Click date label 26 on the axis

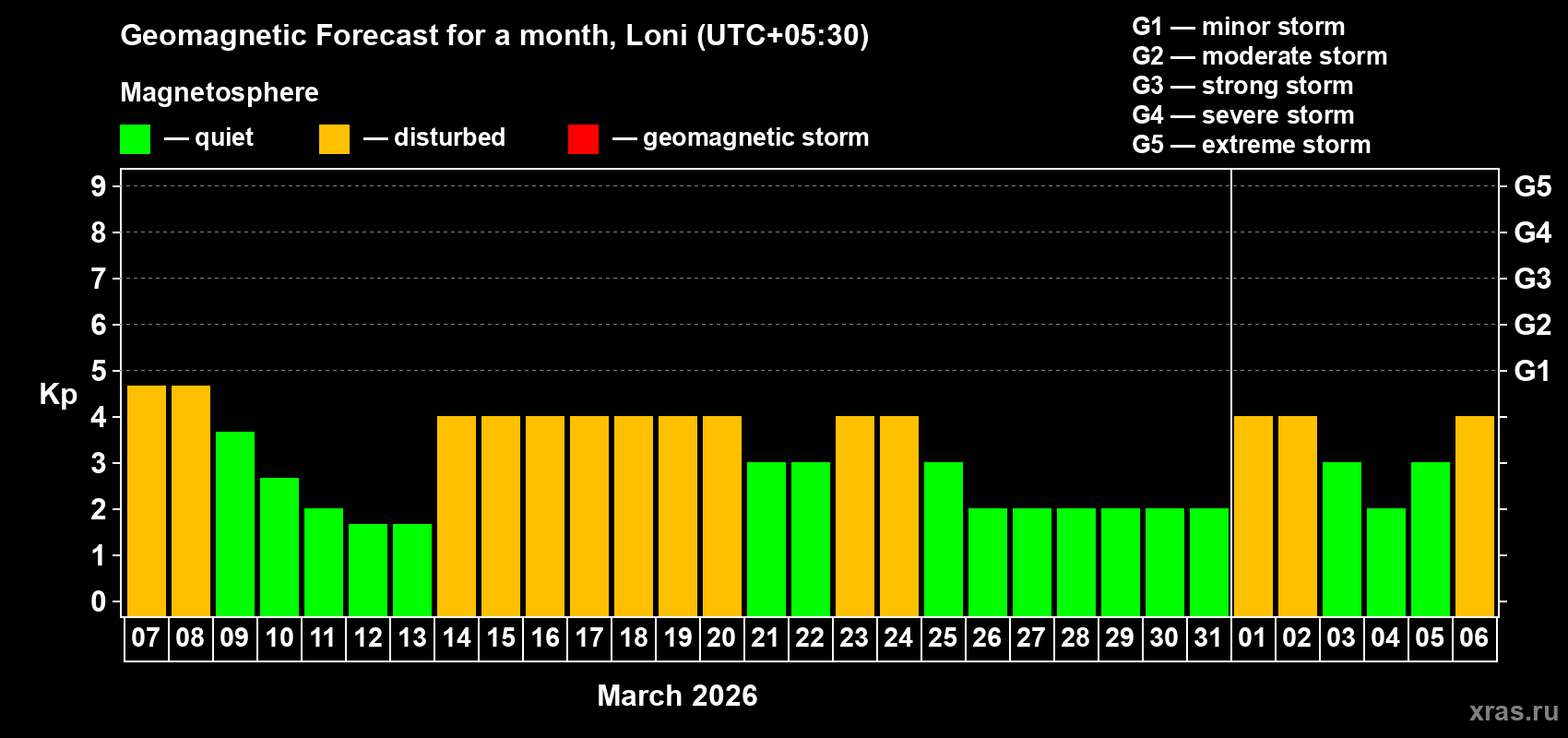[x=987, y=637]
